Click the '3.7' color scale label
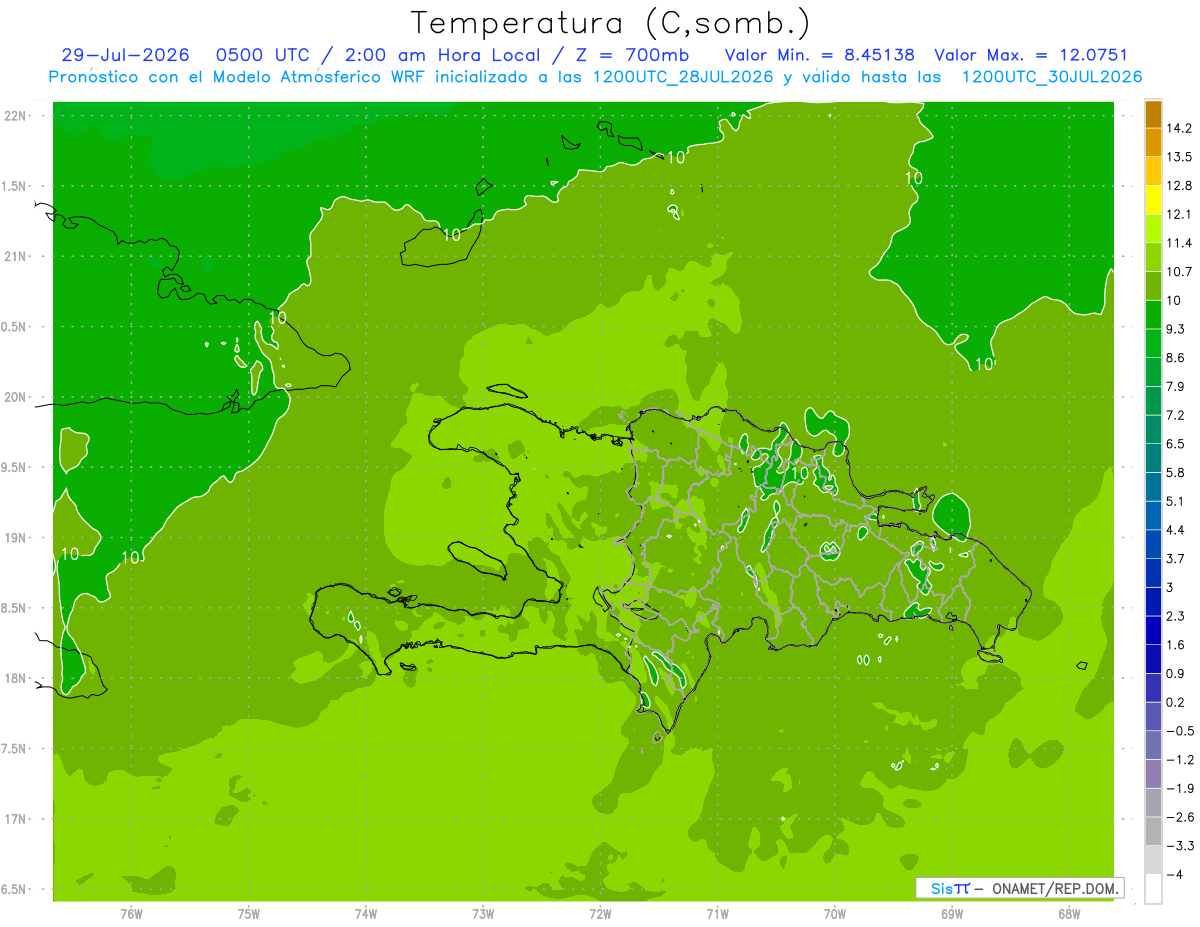 tap(1176, 558)
